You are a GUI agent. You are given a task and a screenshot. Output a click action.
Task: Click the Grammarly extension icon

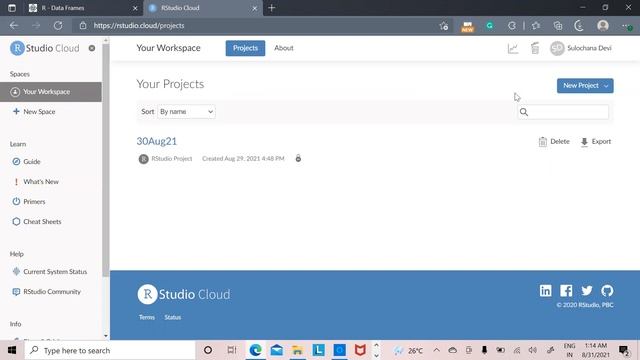point(489,26)
